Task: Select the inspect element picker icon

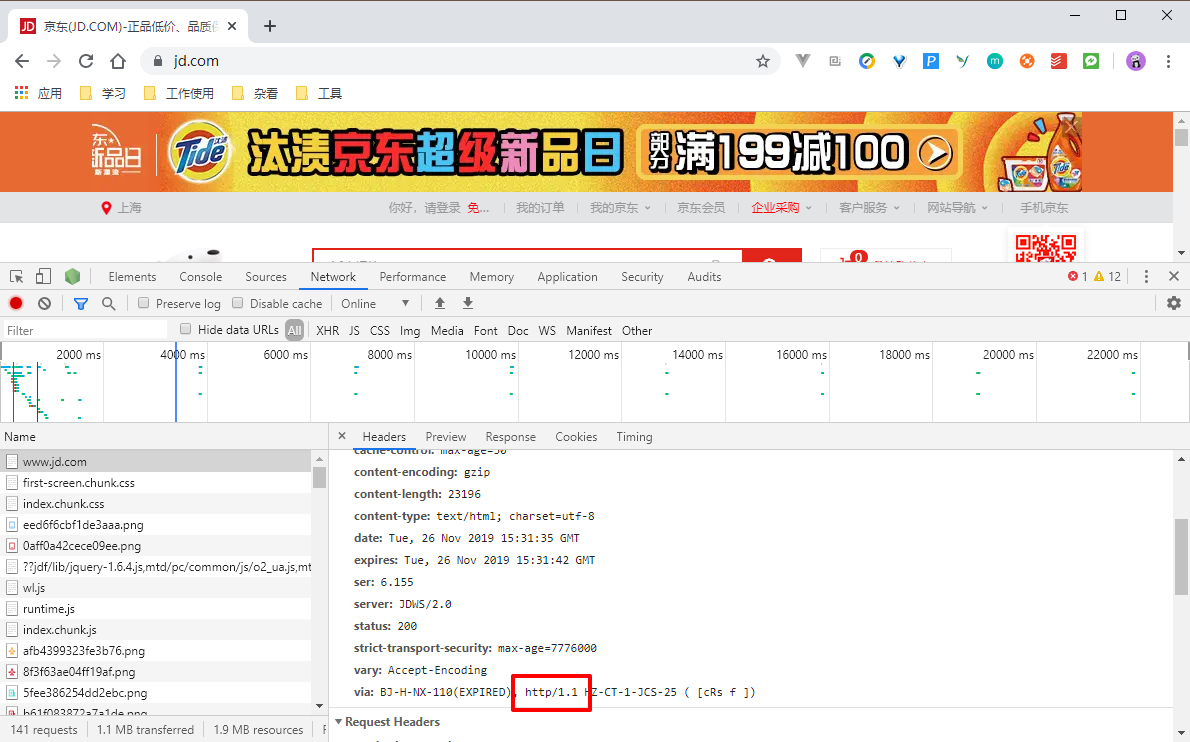Action: (17, 277)
